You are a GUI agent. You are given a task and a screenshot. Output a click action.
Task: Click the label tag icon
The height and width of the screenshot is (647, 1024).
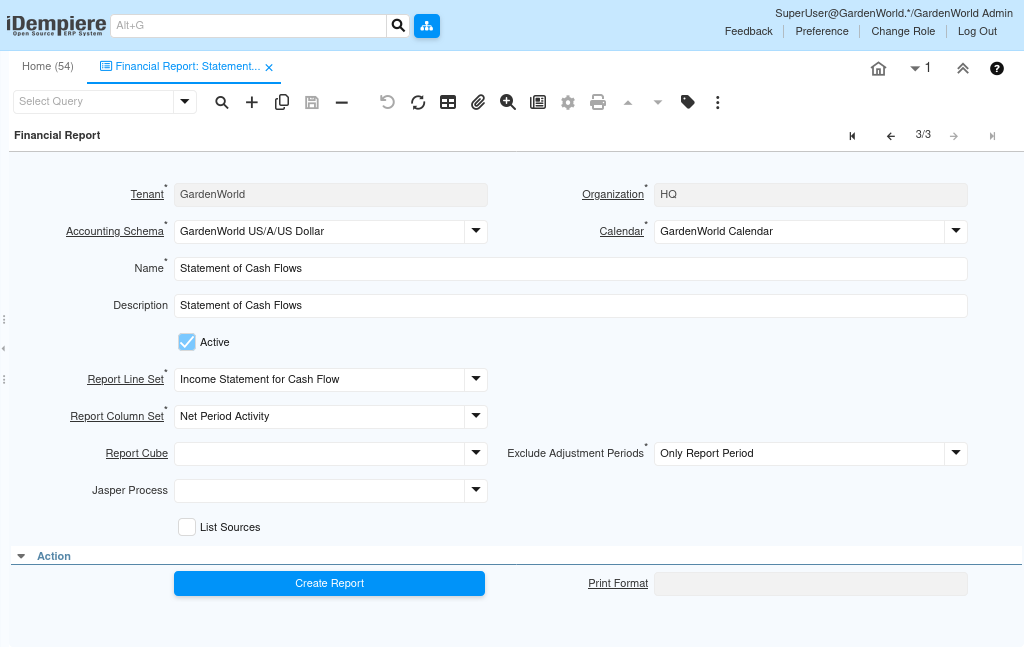(688, 103)
